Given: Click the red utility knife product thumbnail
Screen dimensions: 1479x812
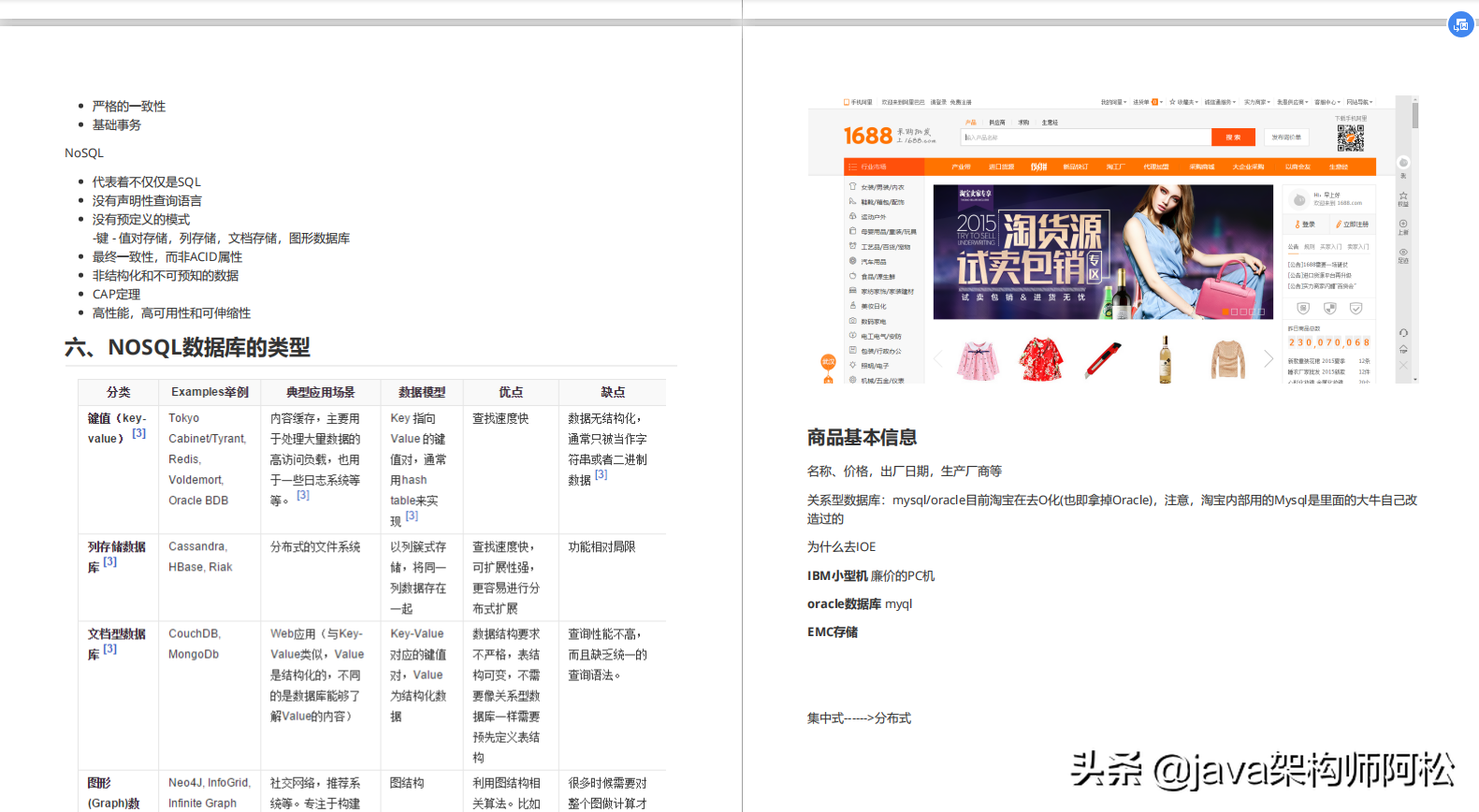Looking at the screenshot, I should tap(1103, 359).
